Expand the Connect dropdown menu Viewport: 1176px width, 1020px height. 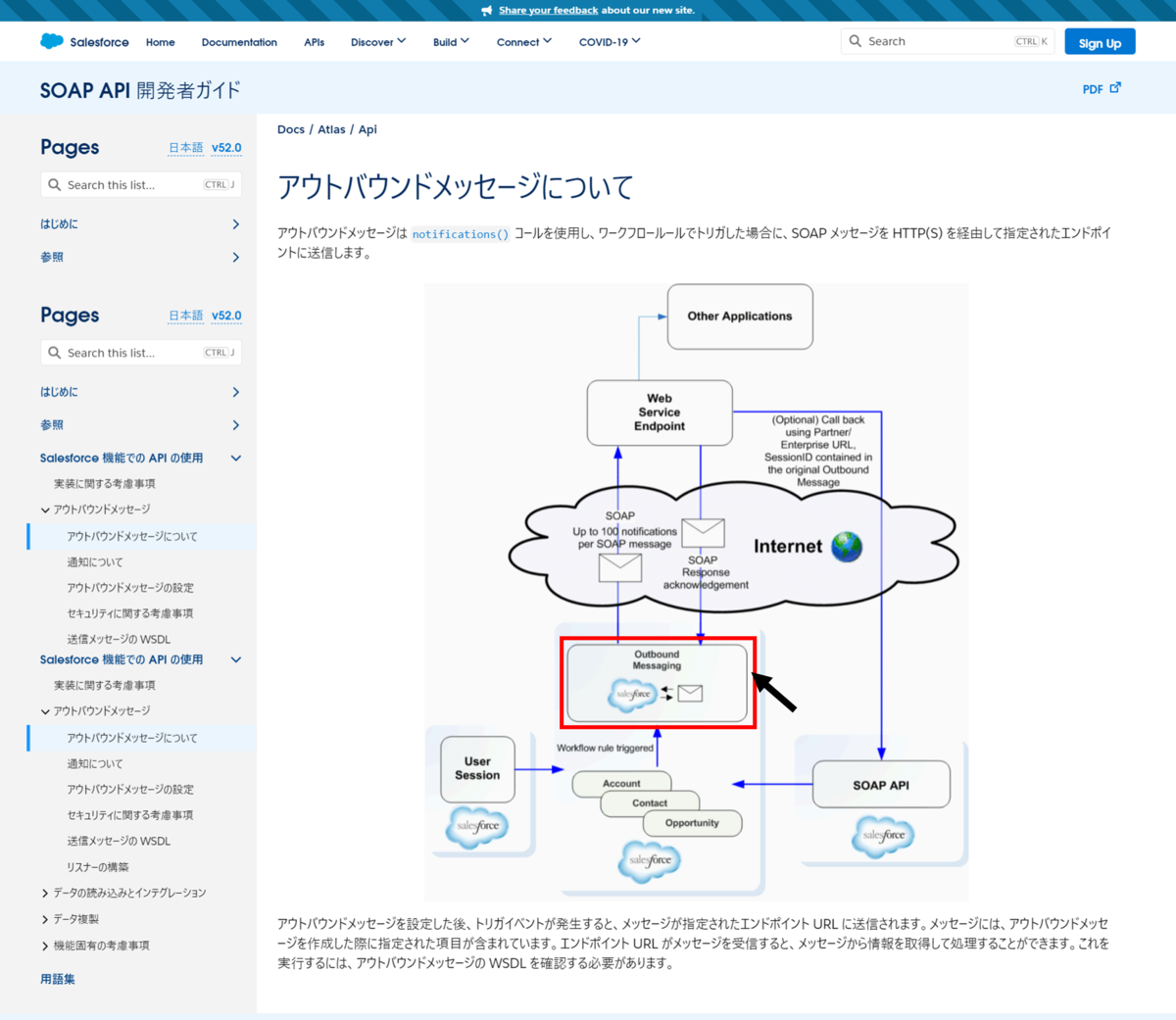pos(524,42)
